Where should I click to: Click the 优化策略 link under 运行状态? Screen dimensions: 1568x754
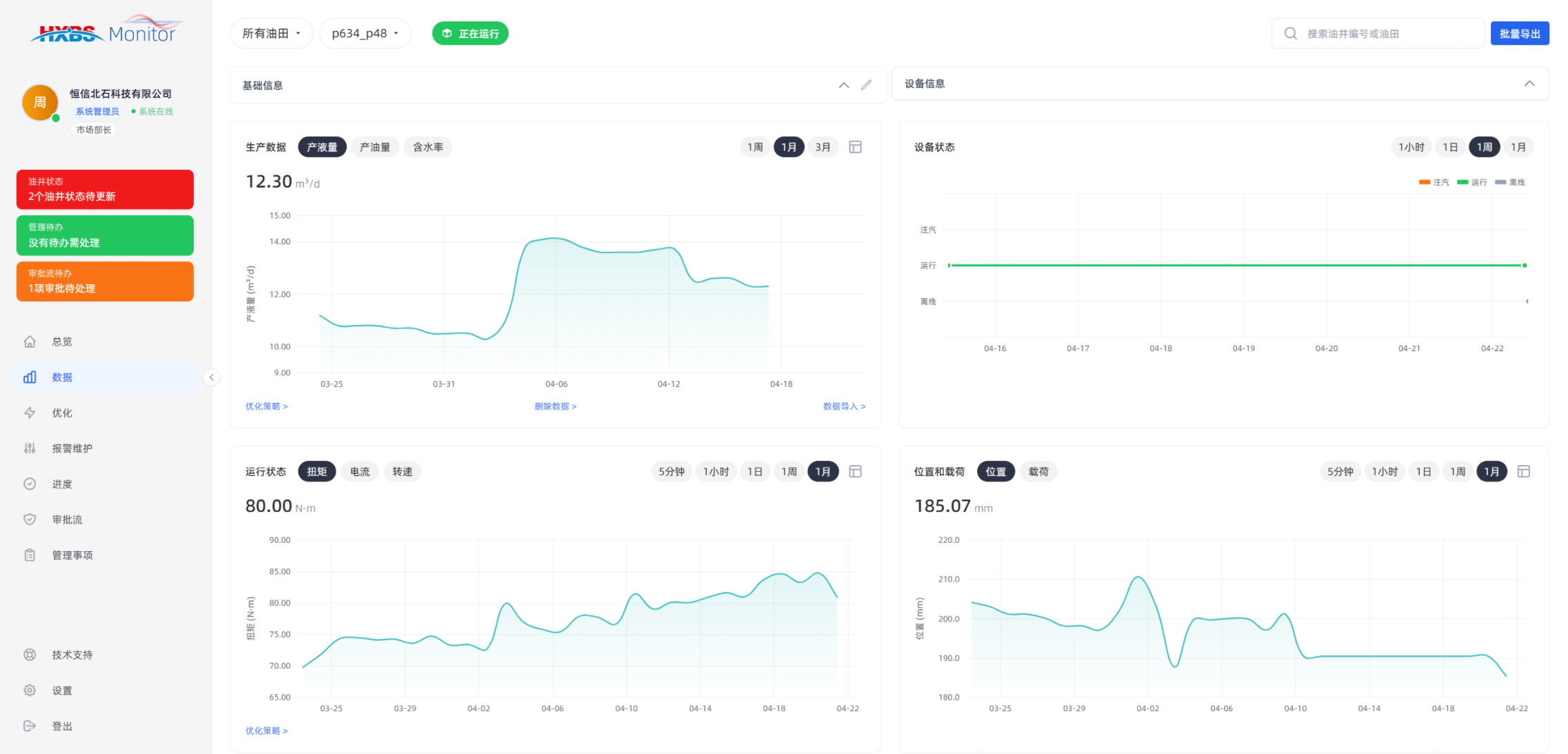267,731
